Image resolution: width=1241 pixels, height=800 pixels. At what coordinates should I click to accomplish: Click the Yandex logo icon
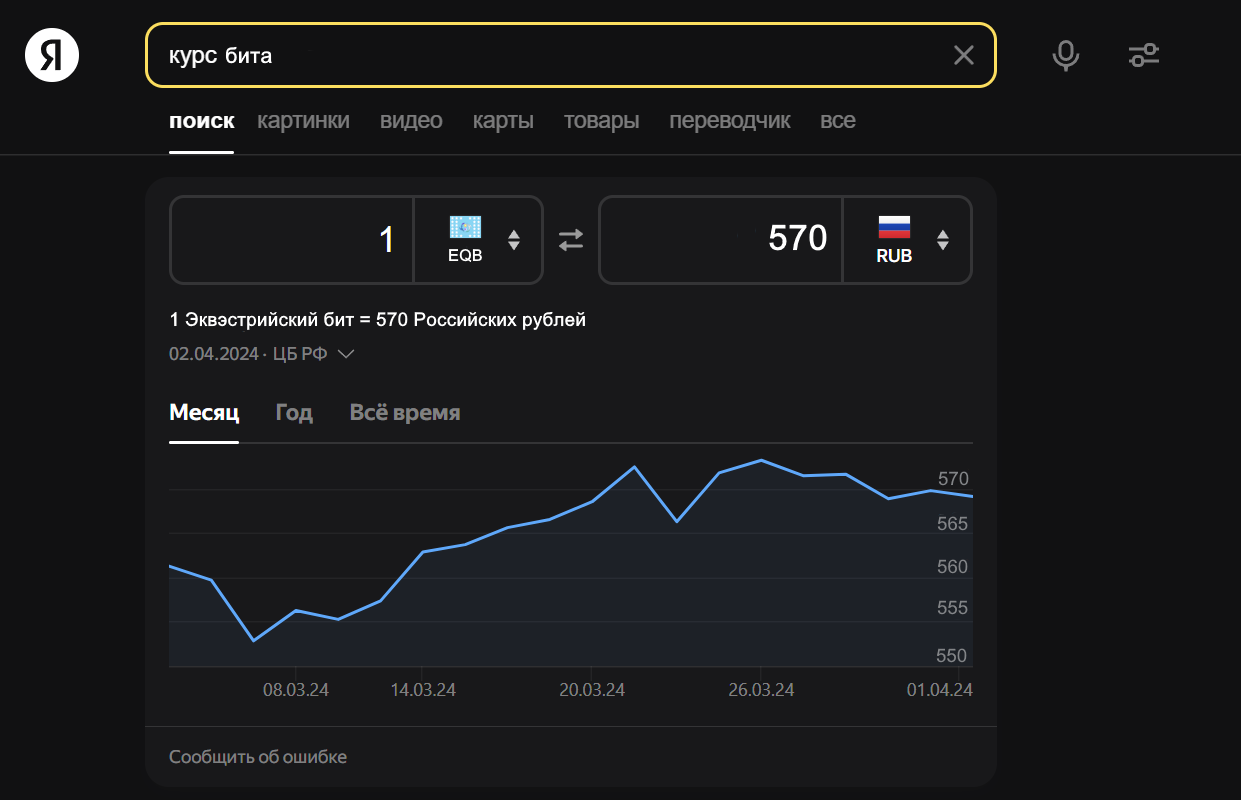click(x=52, y=55)
